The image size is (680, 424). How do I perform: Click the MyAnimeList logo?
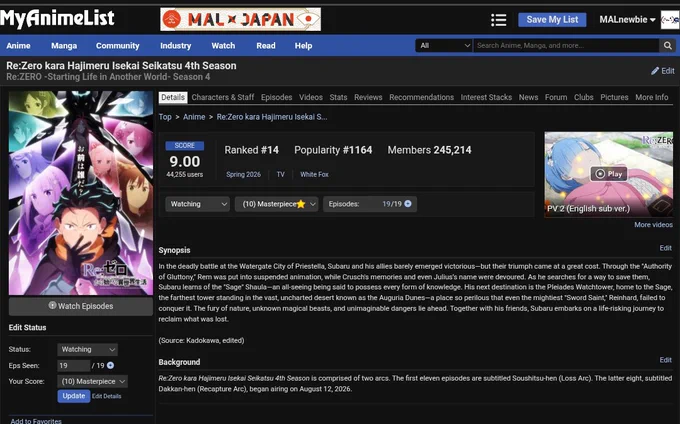[x=57, y=18]
